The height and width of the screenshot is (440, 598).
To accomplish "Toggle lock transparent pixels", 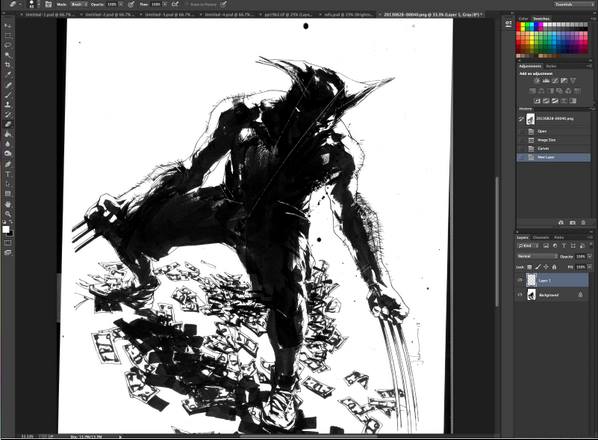I will [x=529, y=267].
